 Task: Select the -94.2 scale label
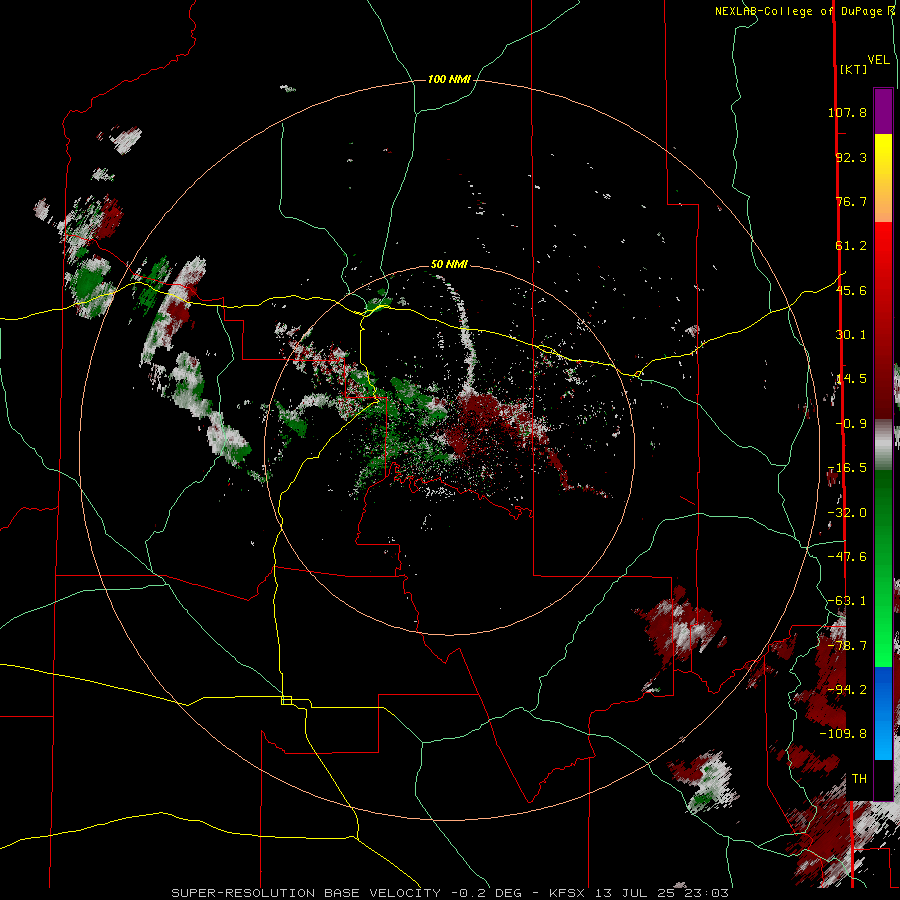pos(847,689)
